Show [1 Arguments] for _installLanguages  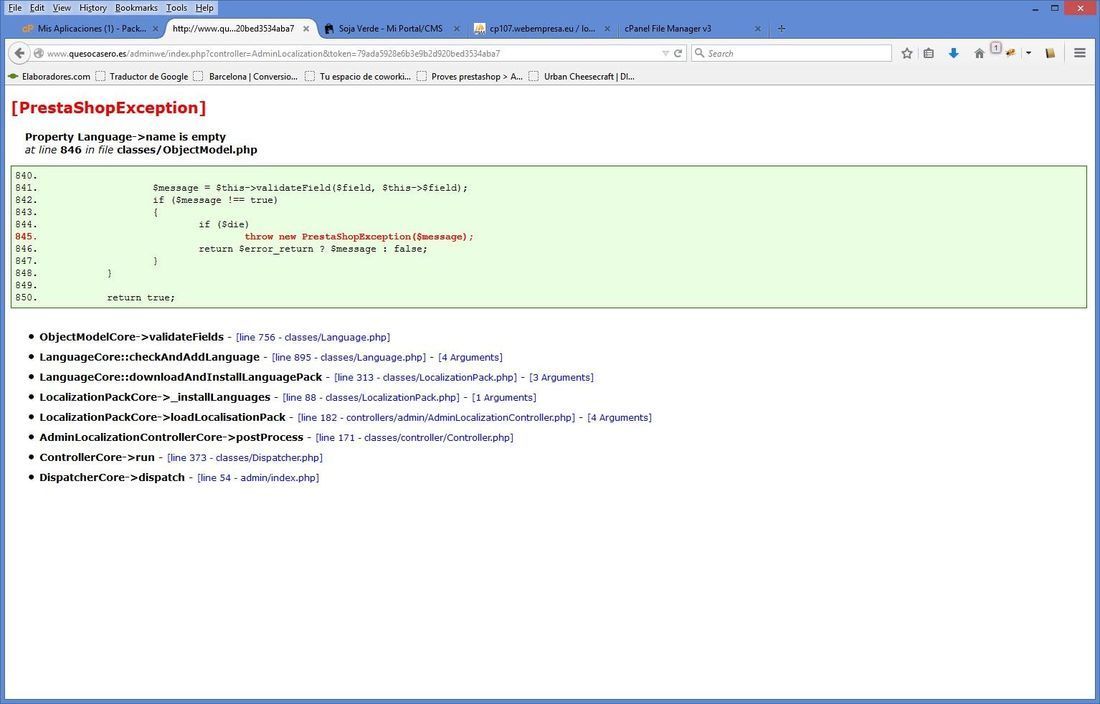click(504, 398)
